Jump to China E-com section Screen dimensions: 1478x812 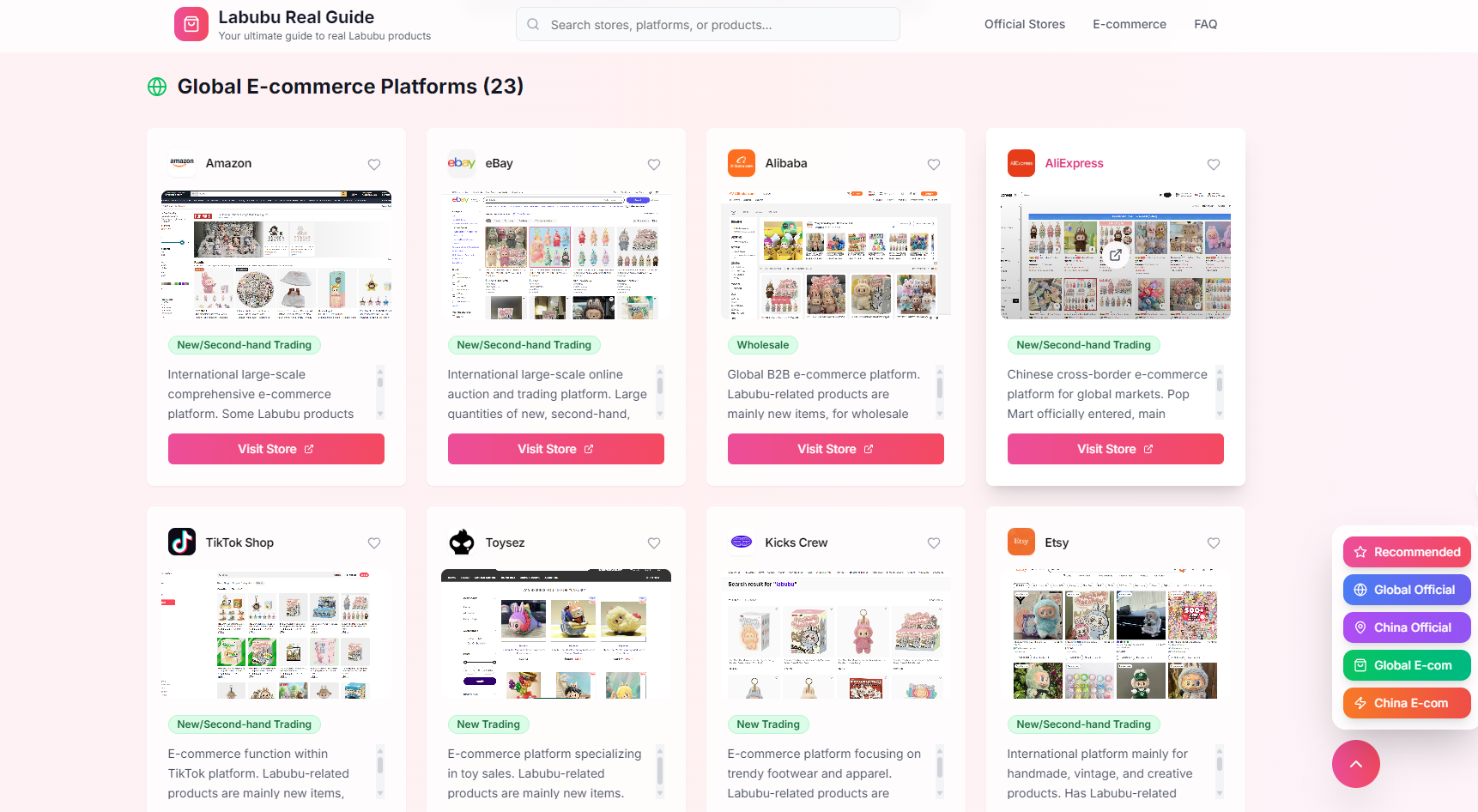tap(1407, 703)
